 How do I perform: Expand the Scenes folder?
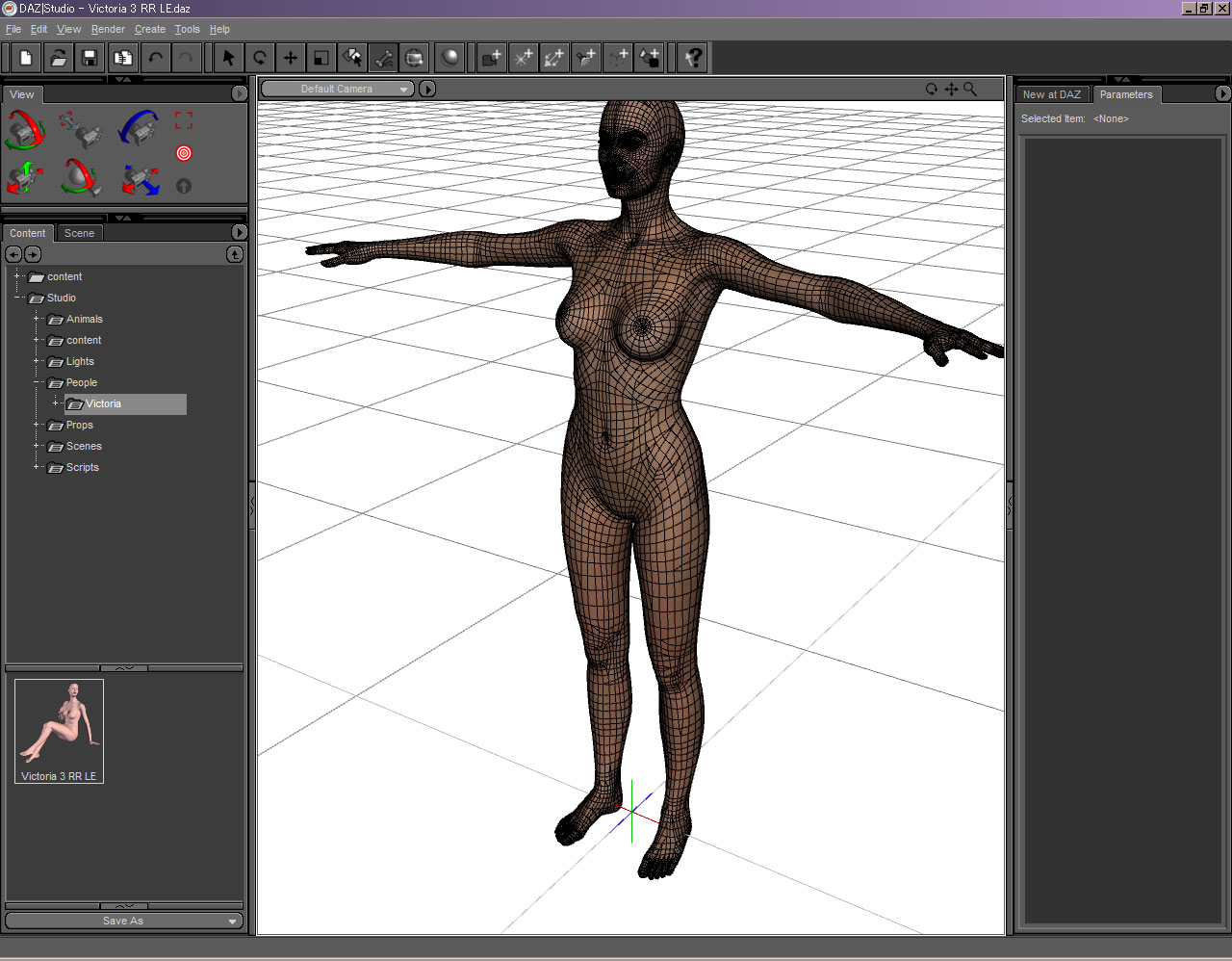36,446
